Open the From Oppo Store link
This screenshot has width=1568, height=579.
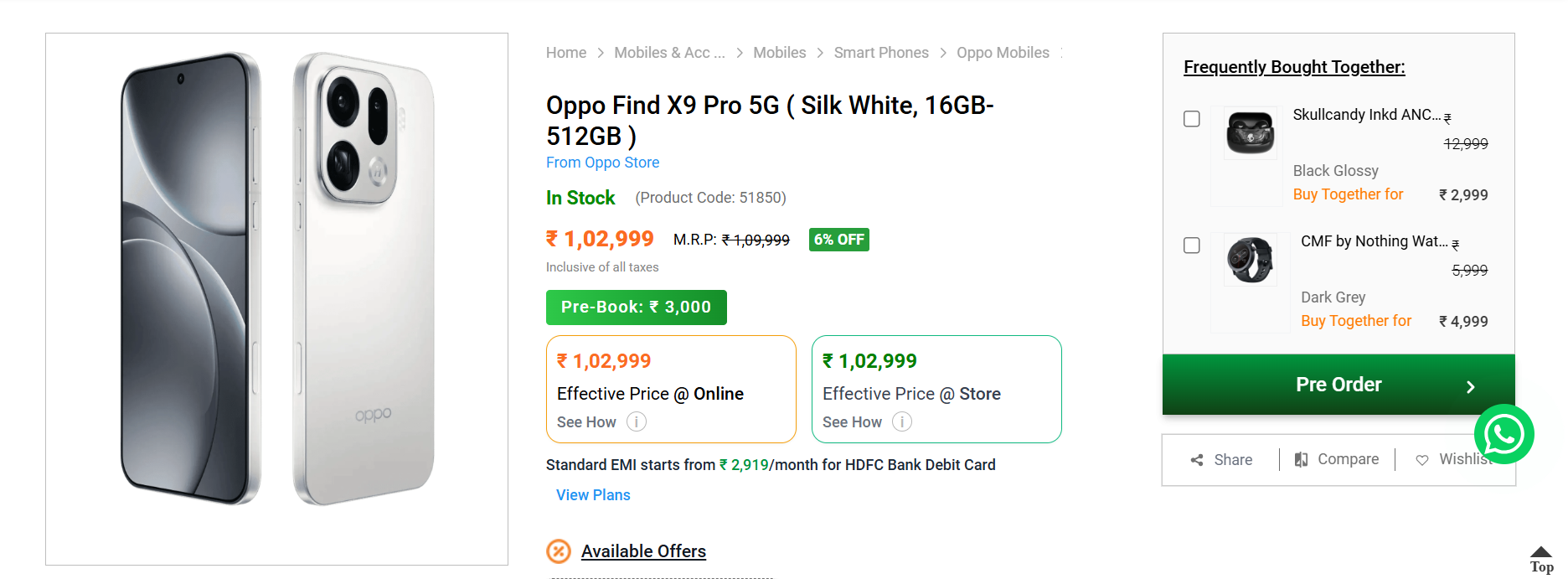point(602,163)
